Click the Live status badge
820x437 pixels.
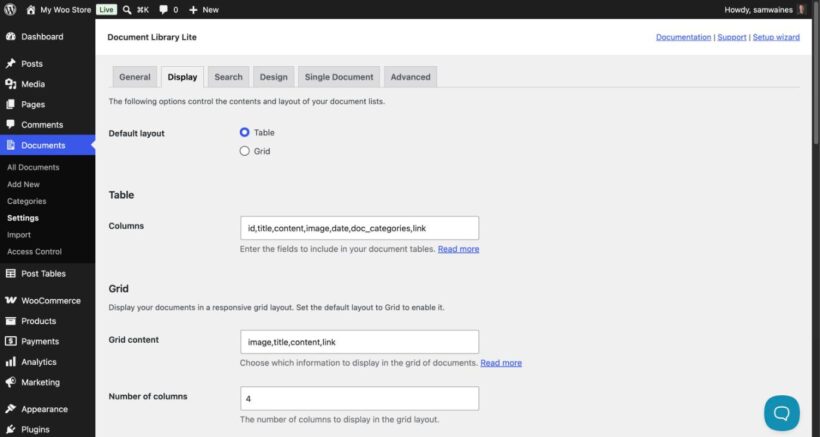[106, 9]
